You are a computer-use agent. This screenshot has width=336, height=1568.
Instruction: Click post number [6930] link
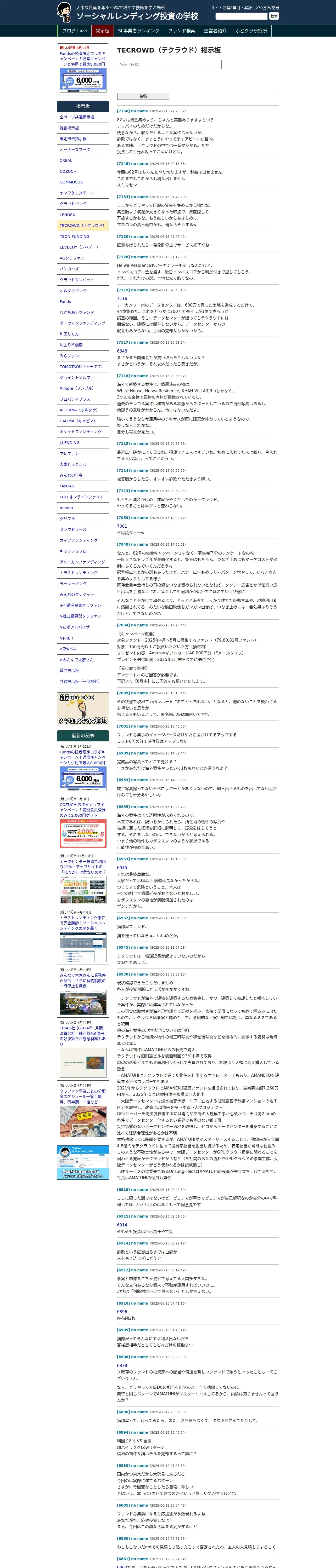pyautogui.click(x=123, y=975)
